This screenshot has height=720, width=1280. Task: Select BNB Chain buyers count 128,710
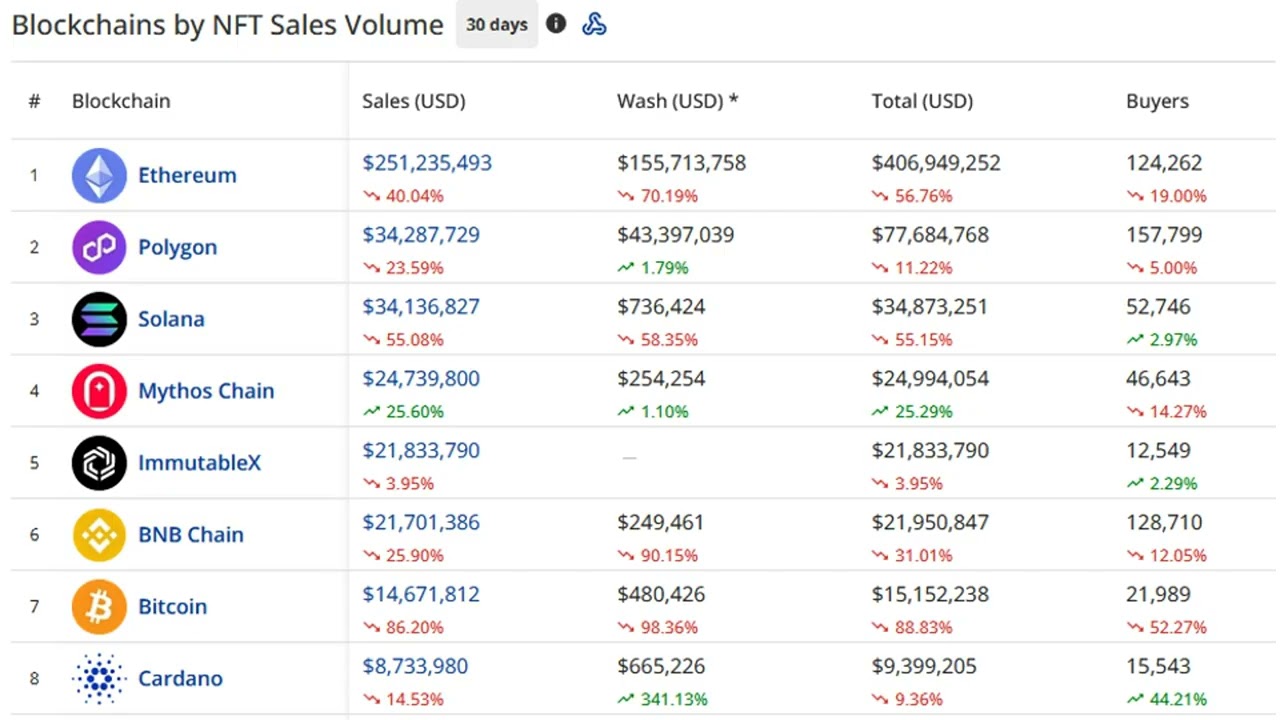(1164, 523)
